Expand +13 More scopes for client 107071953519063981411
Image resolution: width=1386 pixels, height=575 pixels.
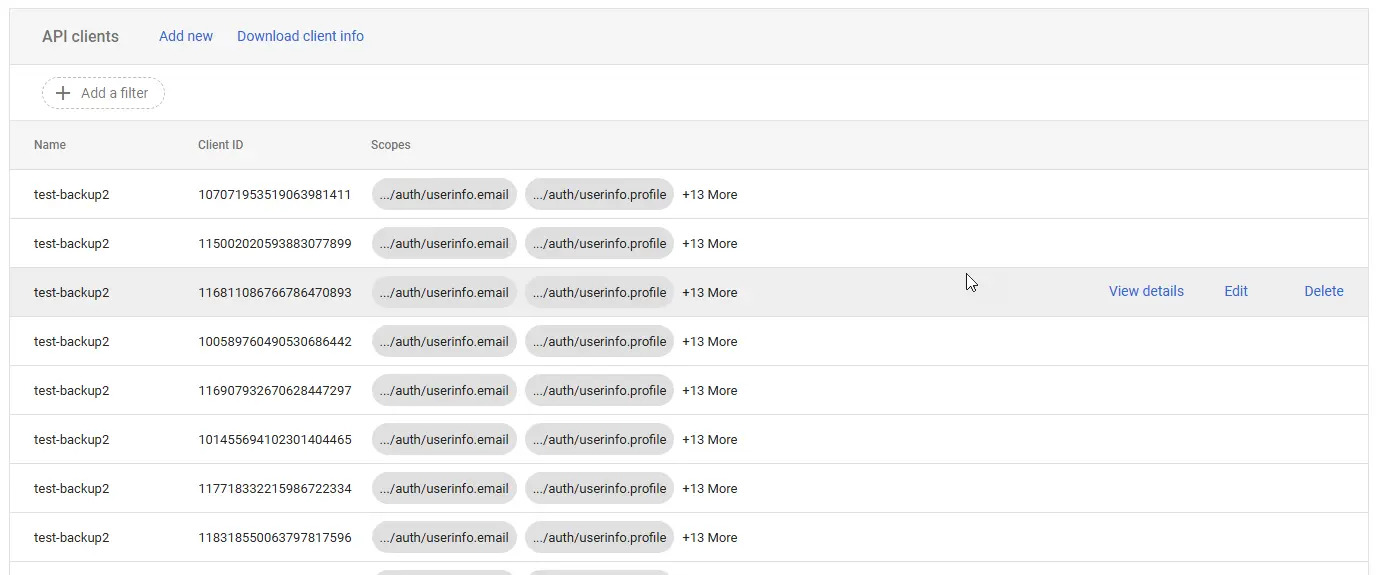[709, 195]
